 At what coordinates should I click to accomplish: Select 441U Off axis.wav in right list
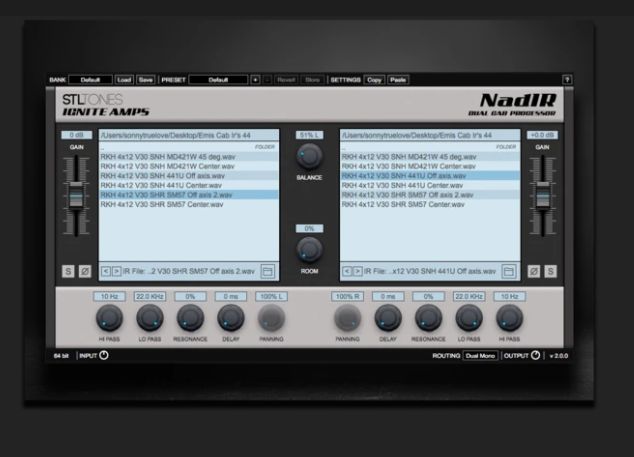point(430,176)
